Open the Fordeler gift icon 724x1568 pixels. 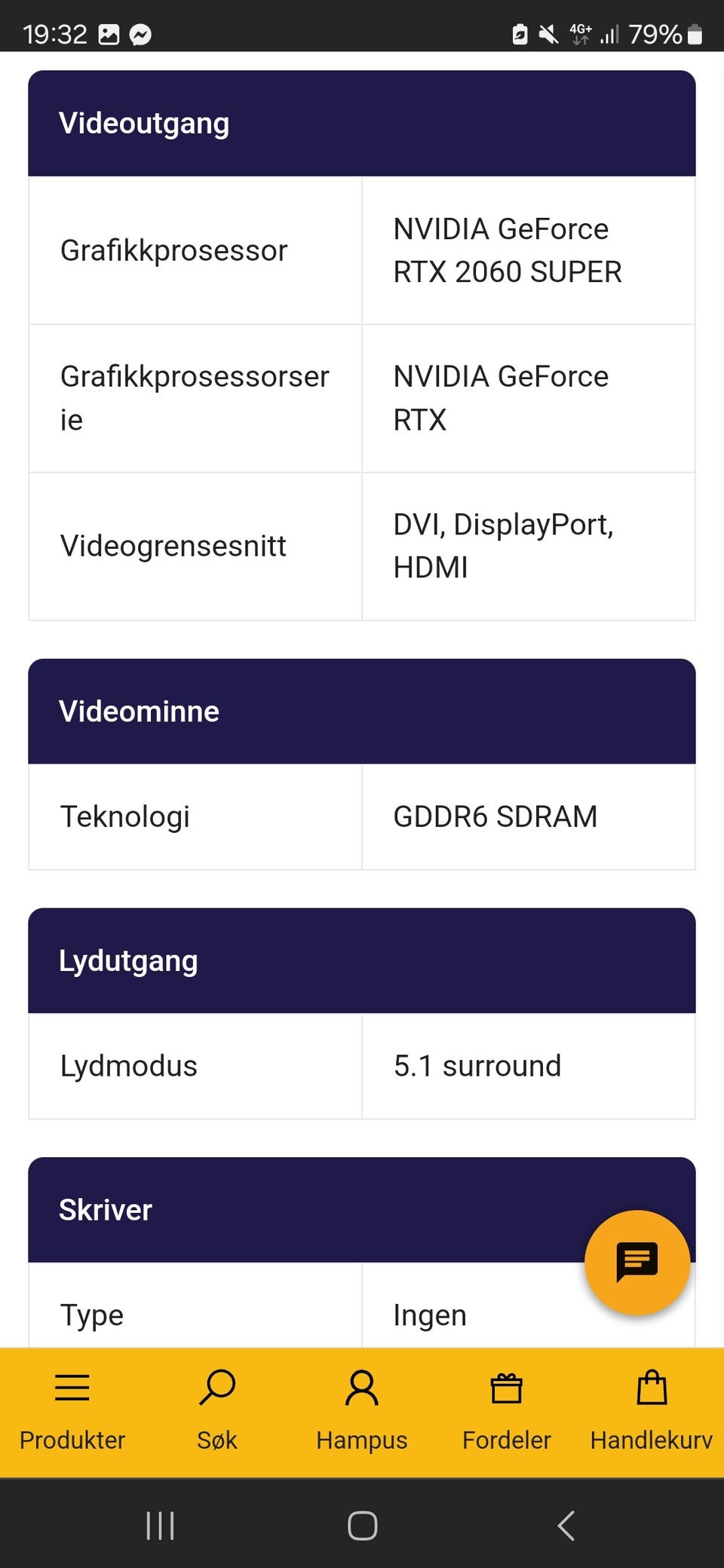[x=507, y=1387]
